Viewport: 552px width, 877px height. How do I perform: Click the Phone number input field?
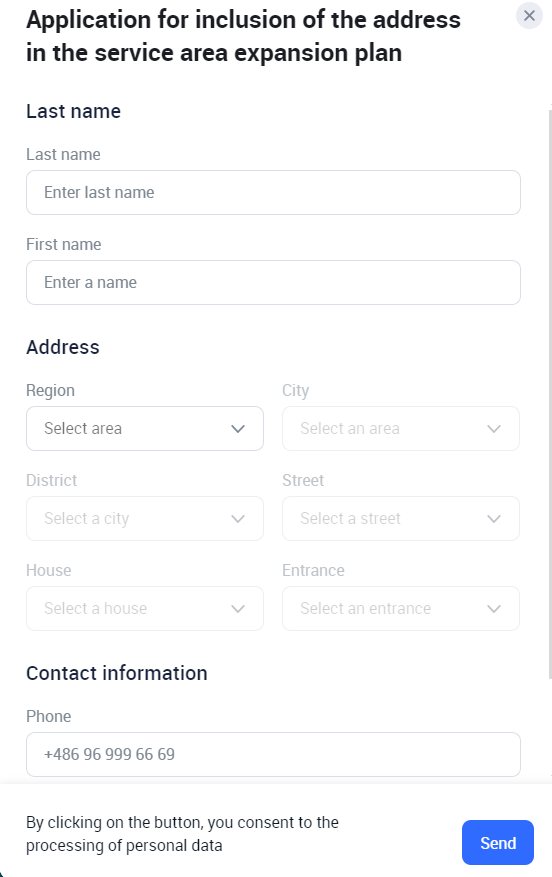point(273,755)
